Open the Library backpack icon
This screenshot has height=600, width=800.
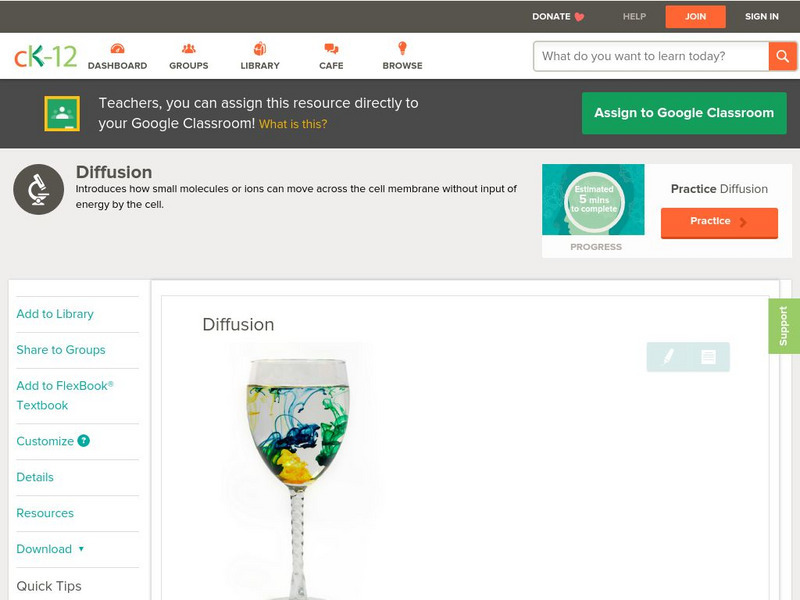coord(260,48)
